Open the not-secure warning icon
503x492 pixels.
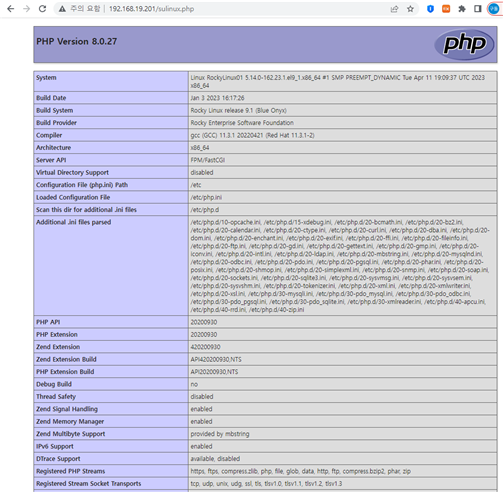(62, 9)
